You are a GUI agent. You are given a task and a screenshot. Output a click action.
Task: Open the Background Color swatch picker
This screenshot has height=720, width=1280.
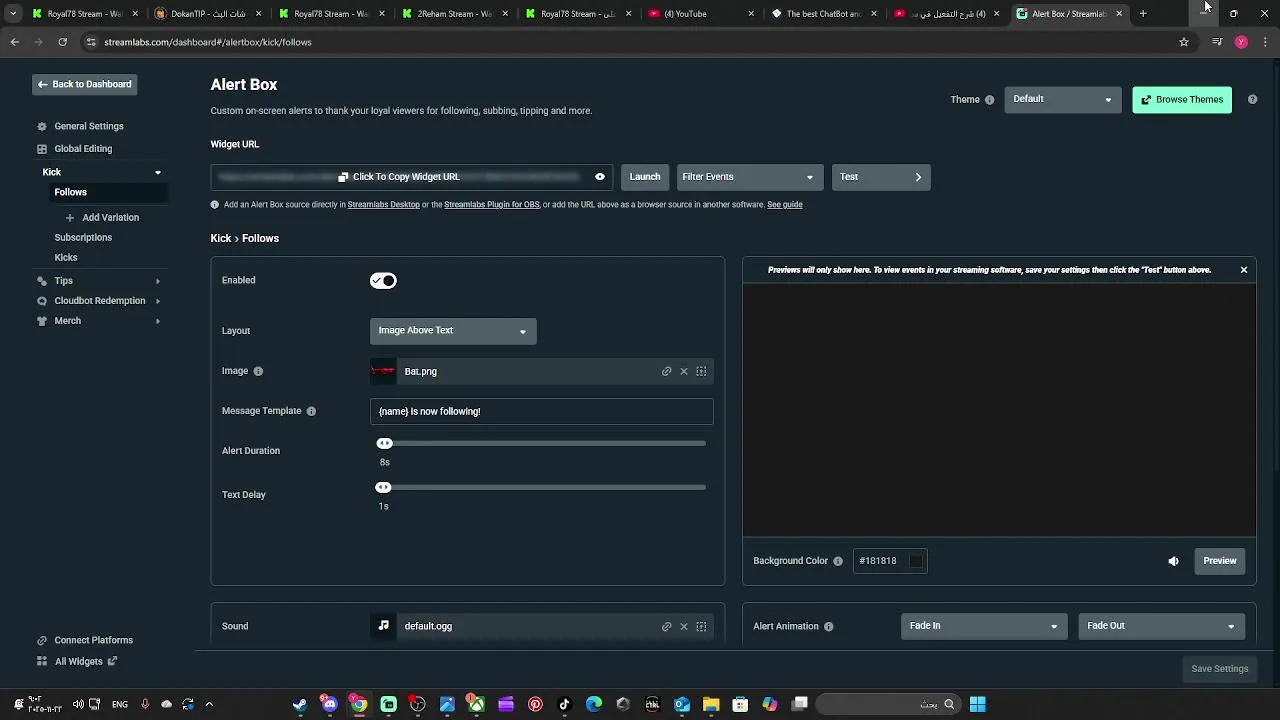(916, 561)
